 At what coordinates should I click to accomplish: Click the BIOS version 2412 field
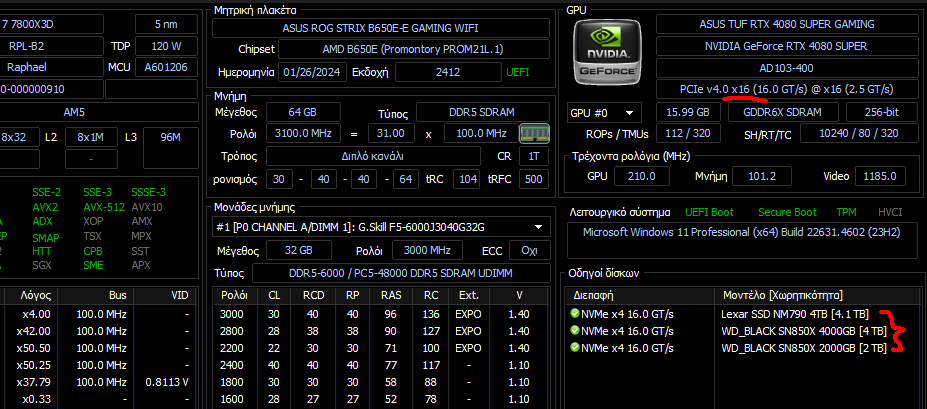pos(448,72)
